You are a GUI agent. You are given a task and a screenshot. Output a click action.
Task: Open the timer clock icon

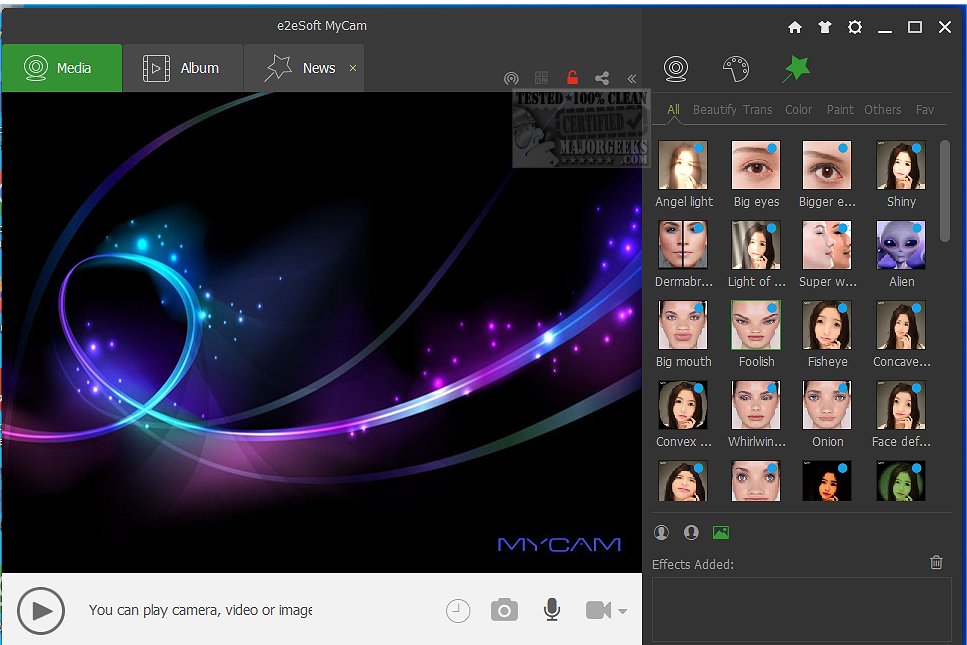pos(458,610)
